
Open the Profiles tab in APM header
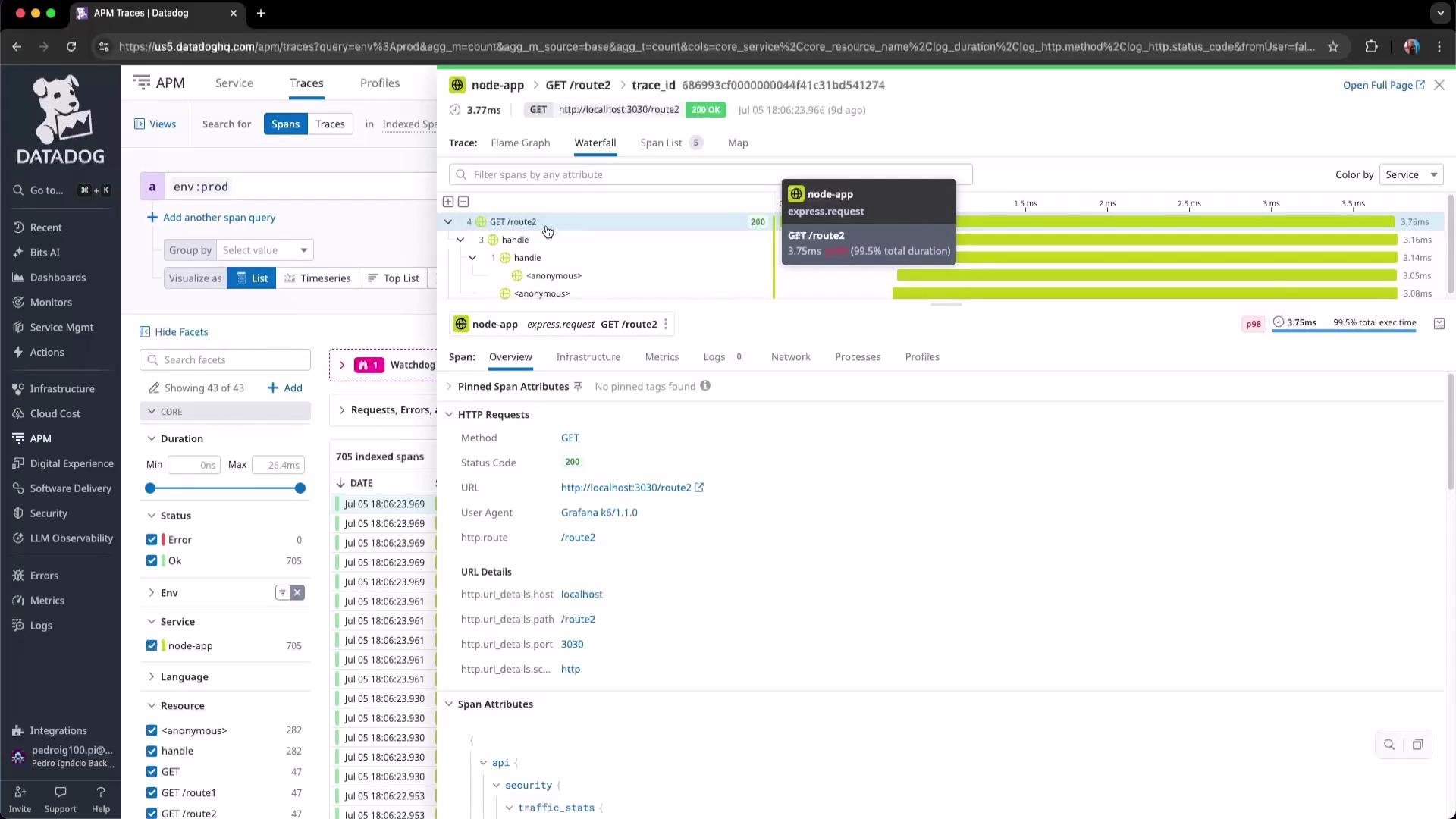(379, 83)
